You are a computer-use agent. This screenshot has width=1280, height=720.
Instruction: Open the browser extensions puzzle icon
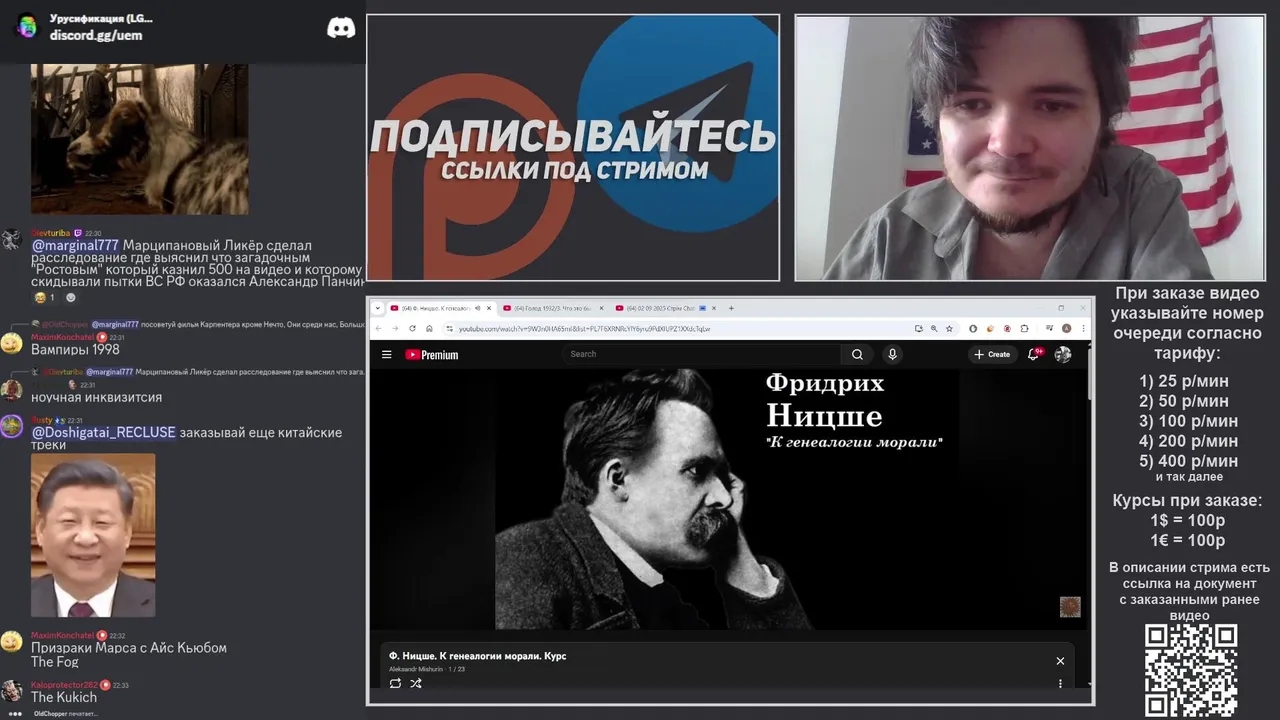(x=1024, y=328)
